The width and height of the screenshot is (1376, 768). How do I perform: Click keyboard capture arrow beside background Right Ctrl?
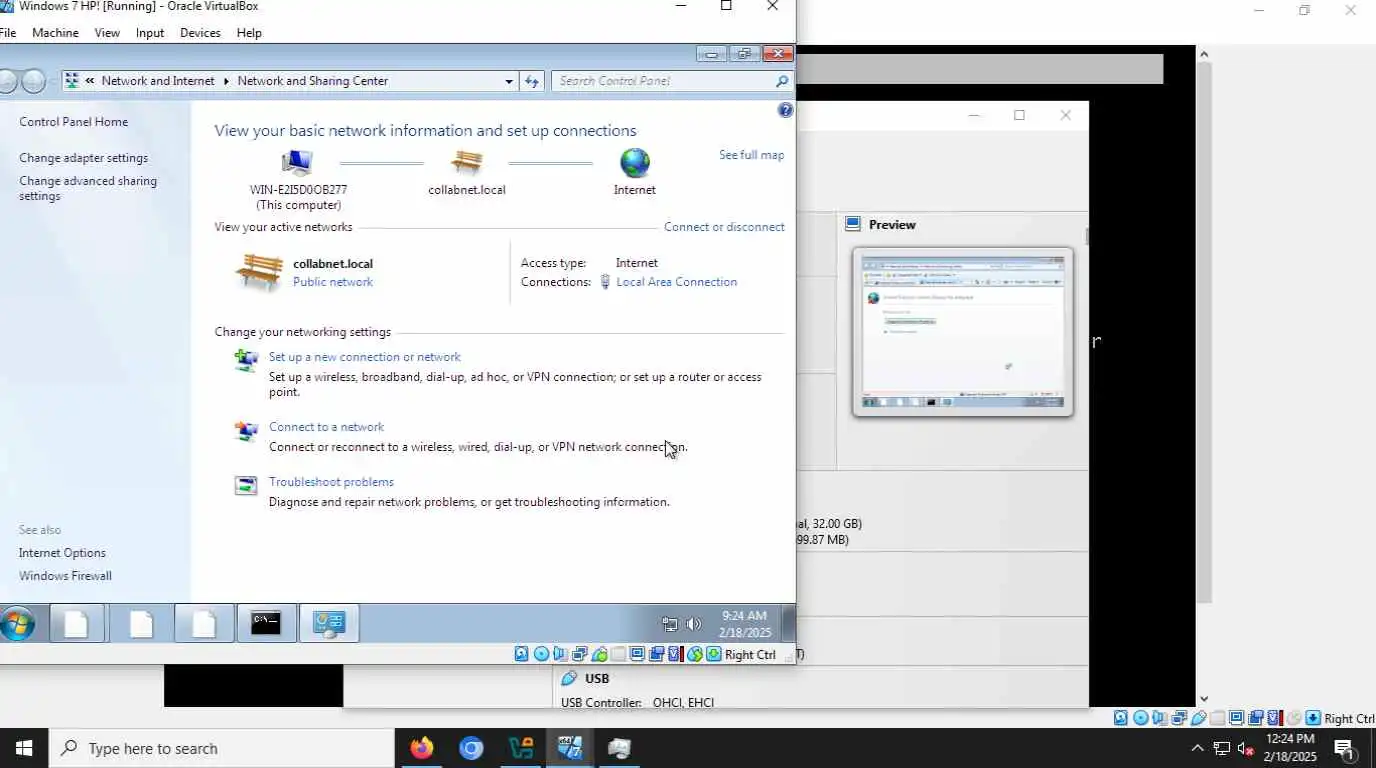point(1313,718)
